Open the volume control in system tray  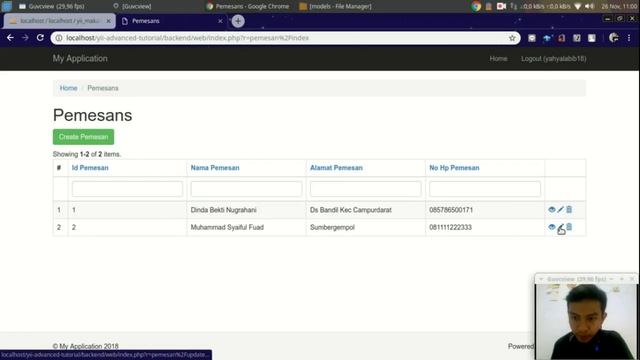(x=589, y=6)
